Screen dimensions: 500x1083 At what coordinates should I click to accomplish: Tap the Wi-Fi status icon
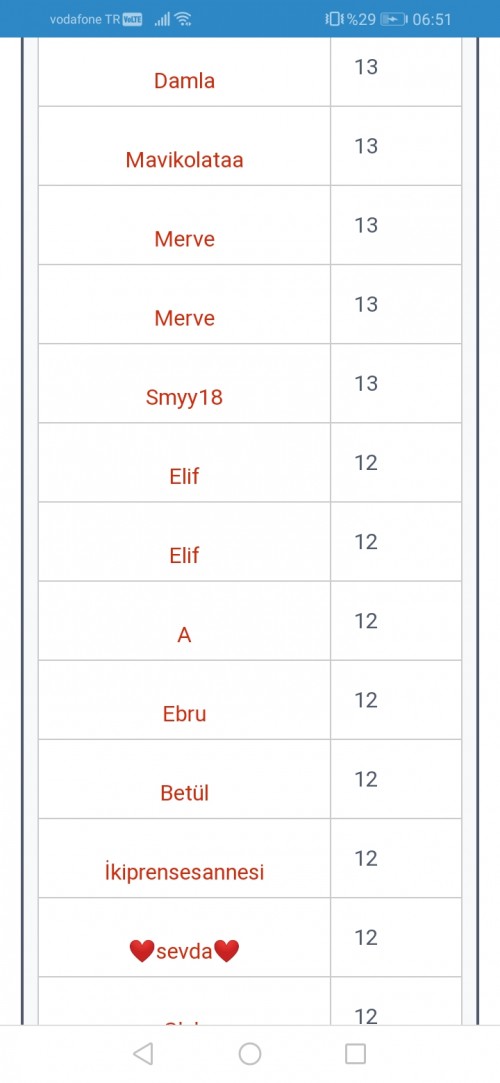click(x=182, y=19)
